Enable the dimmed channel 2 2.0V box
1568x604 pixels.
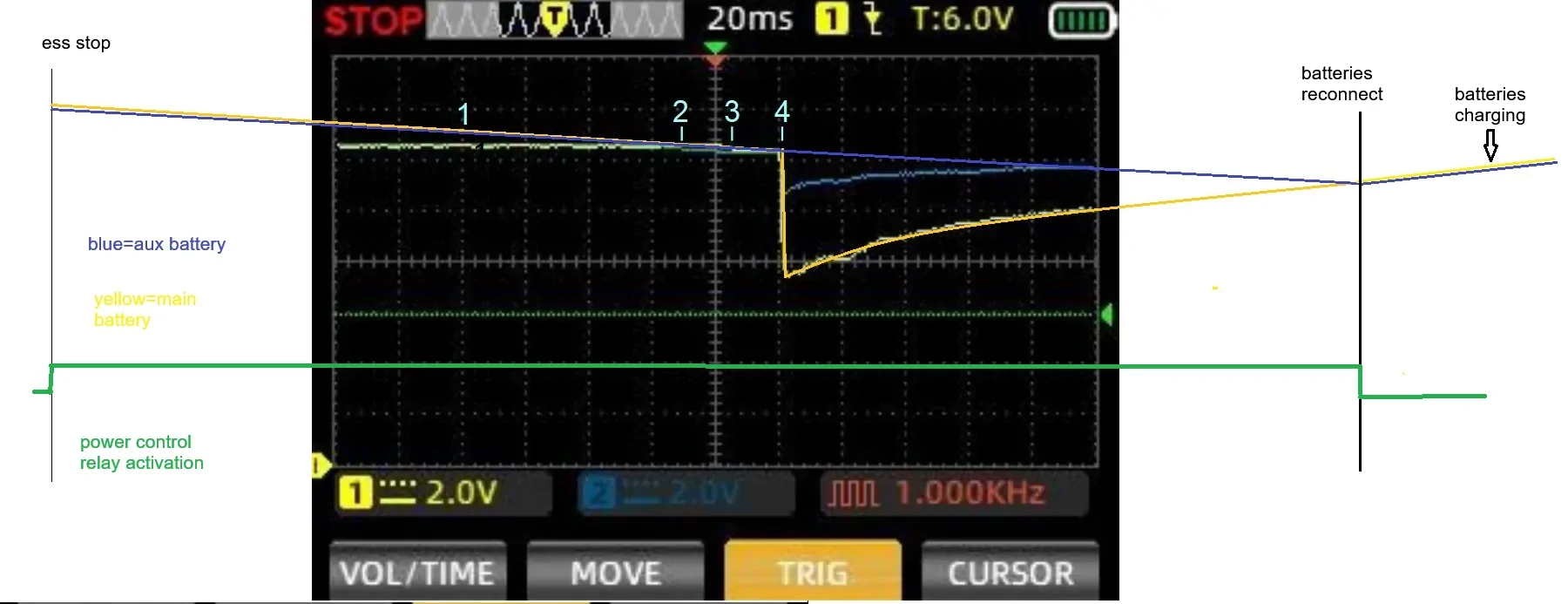686,493
